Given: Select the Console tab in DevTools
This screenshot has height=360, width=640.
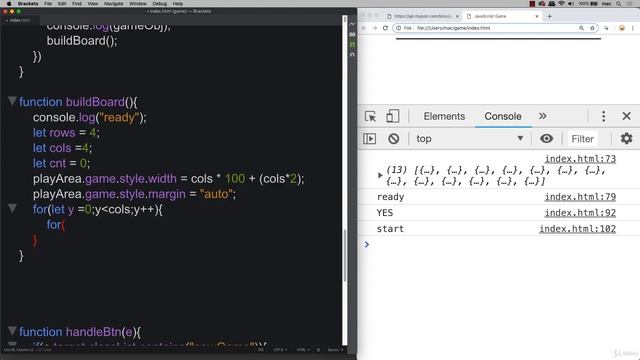Looking at the screenshot, I should pyautogui.click(x=503, y=116).
